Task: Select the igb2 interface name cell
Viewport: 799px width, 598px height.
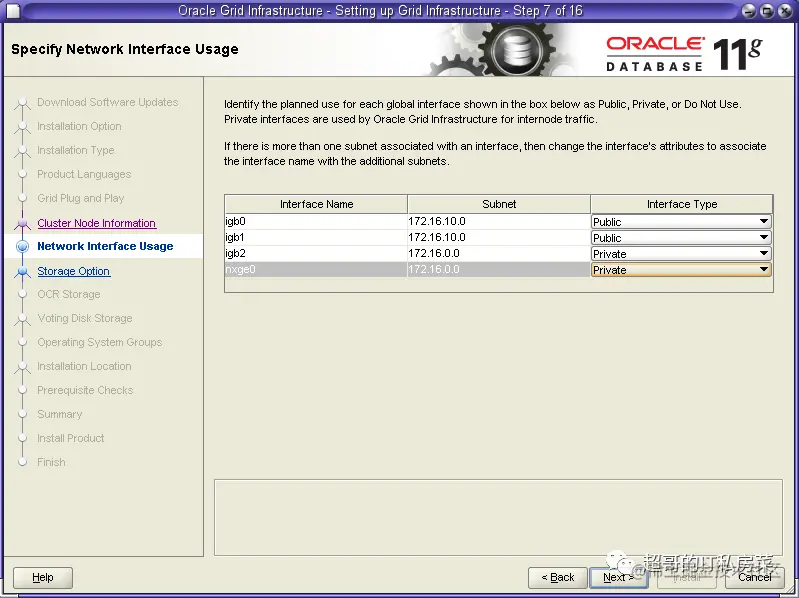Action: 316,254
